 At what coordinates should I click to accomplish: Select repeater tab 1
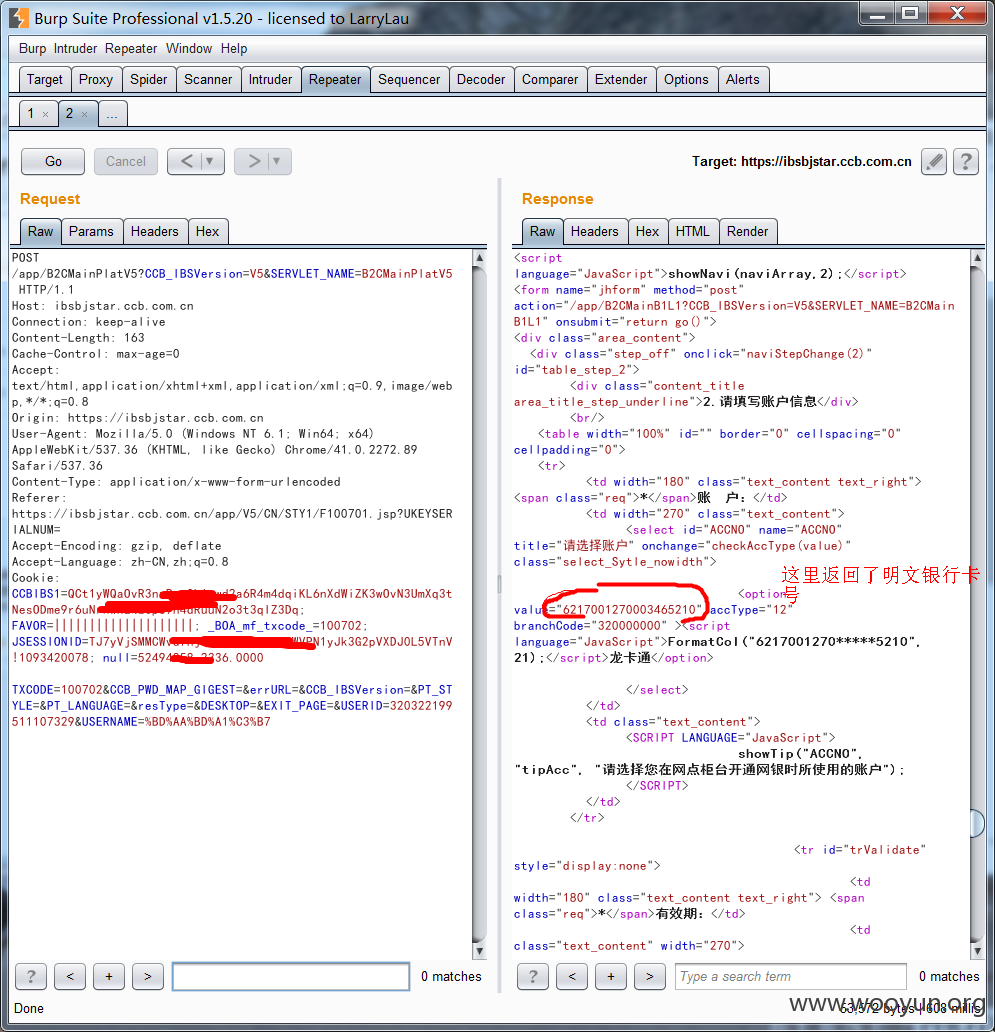(x=30, y=113)
